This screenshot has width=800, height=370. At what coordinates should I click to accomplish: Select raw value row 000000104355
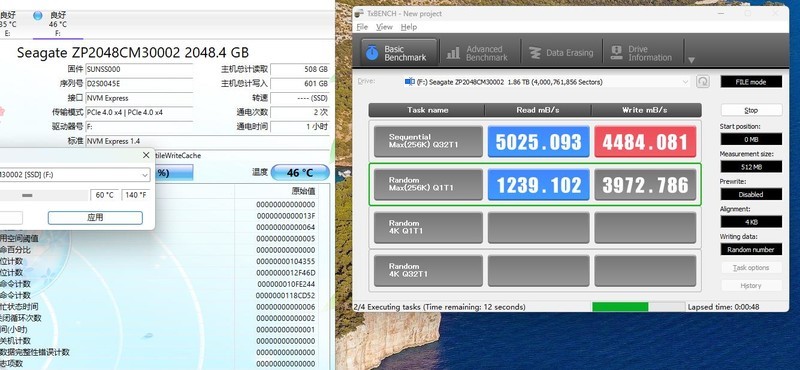(286, 261)
